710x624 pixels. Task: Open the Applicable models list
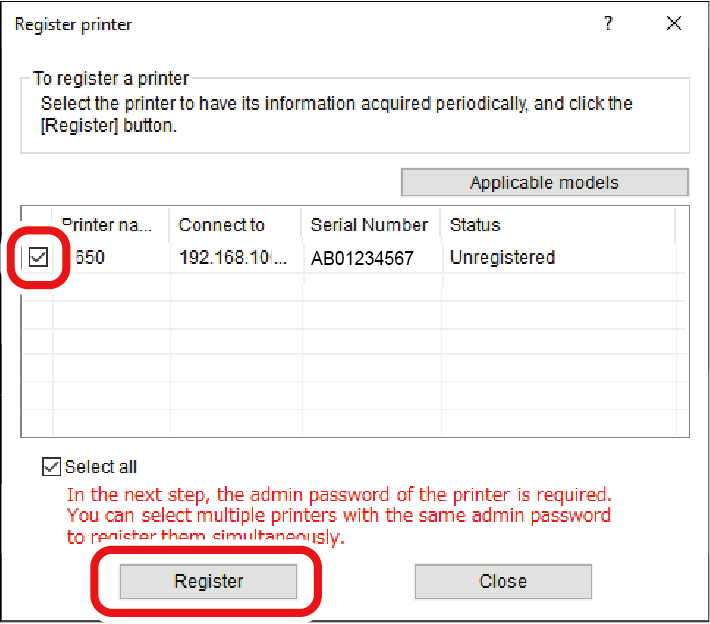pos(544,182)
